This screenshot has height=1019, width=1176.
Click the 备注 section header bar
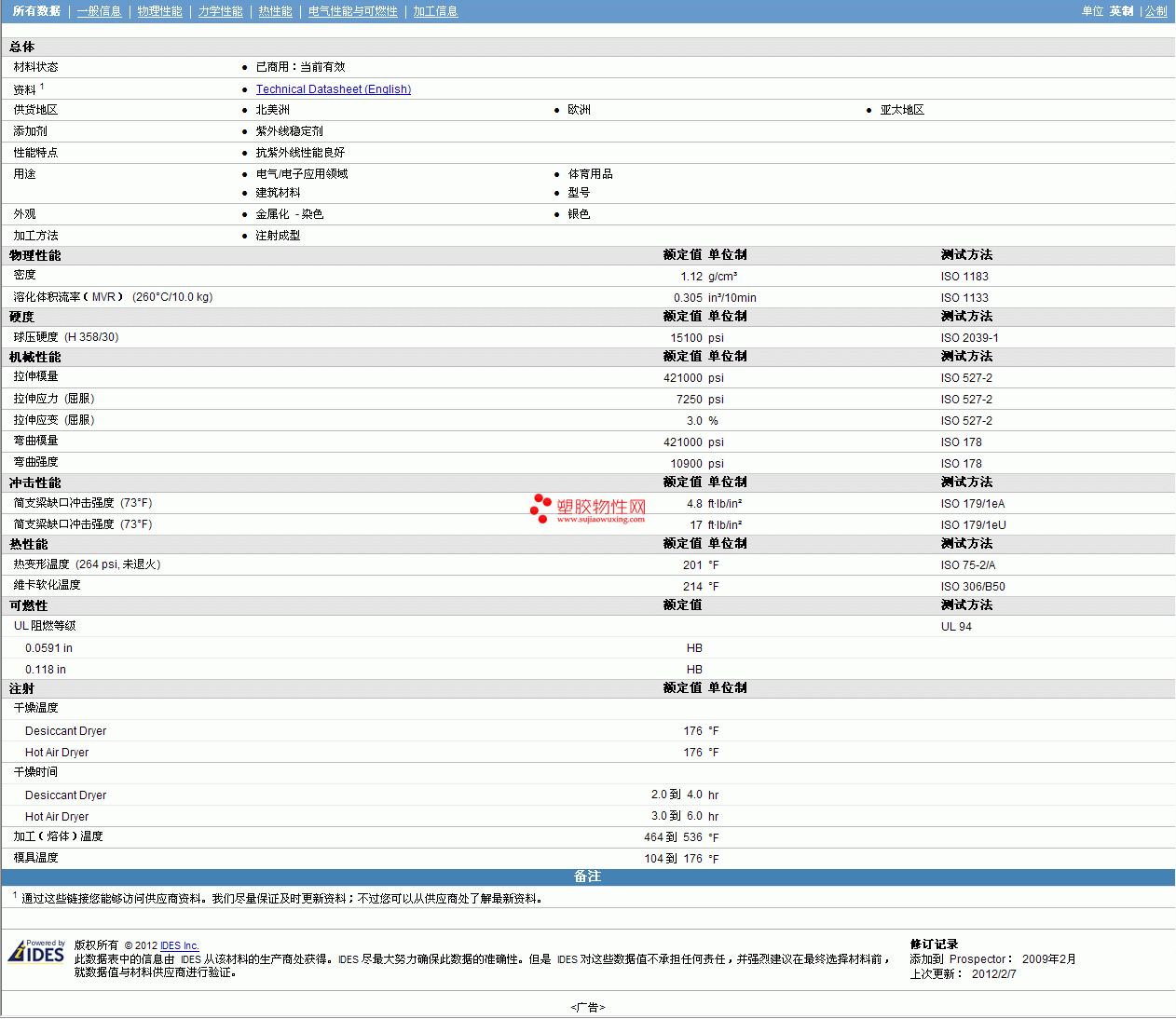pyautogui.click(x=587, y=876)
